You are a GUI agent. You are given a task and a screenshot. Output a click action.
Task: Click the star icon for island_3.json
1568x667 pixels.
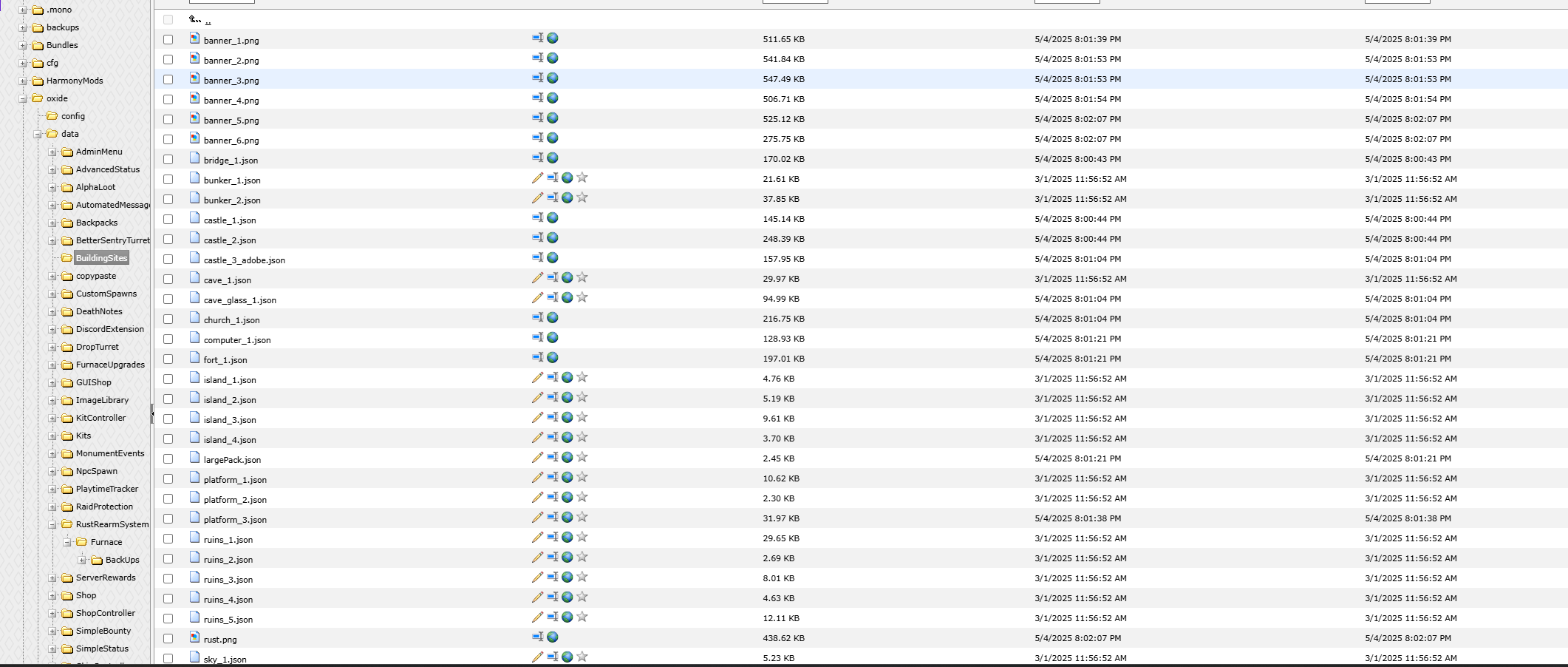(x=582, y=417)
